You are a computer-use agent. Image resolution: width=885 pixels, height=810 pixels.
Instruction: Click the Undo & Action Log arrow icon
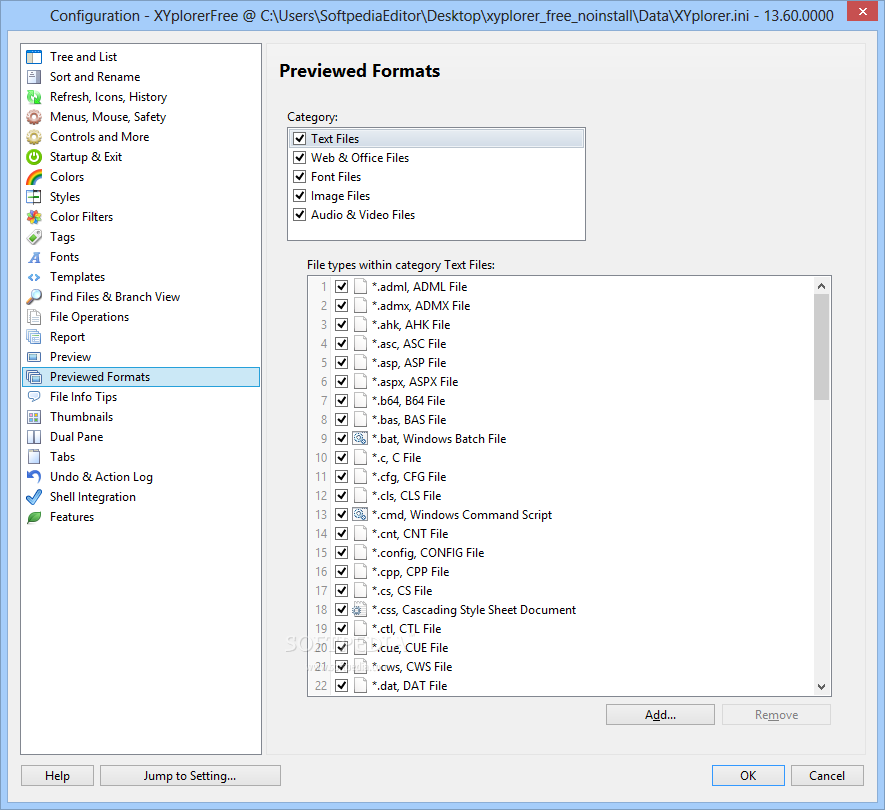coord(34,477)
